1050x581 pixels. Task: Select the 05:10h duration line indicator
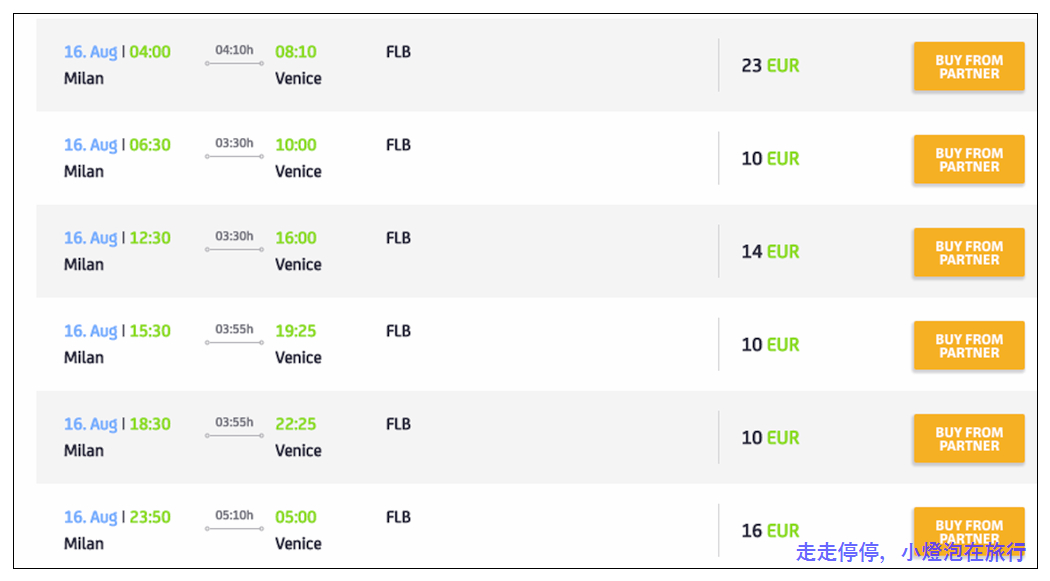pyautogui.click(x=234, y=529)
